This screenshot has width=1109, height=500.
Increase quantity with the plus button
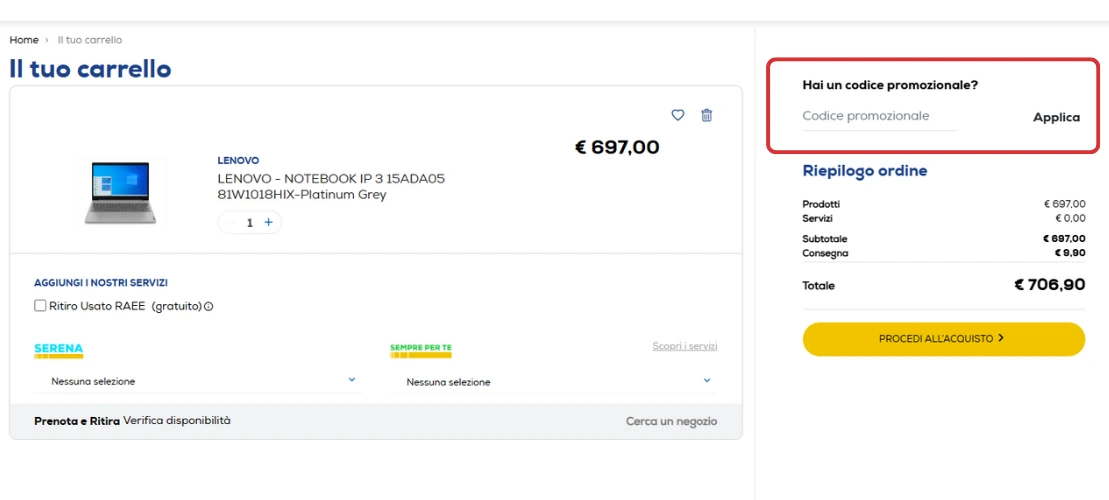coord(269,222)
